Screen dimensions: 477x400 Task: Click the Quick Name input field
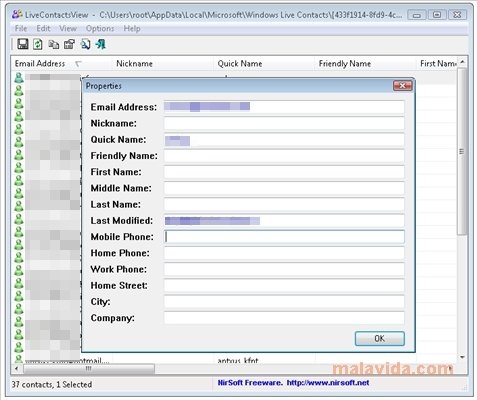pos(284,140)
